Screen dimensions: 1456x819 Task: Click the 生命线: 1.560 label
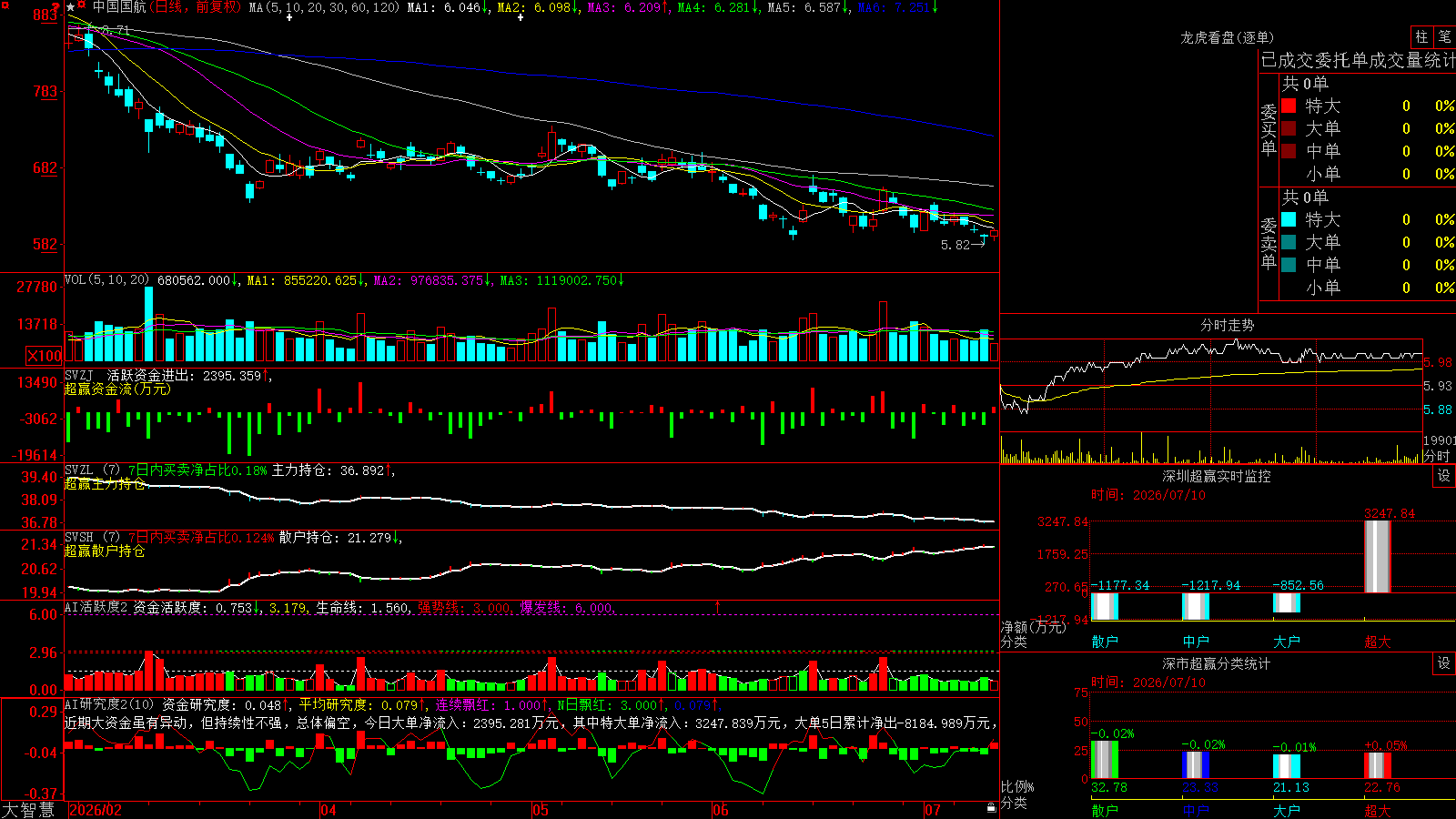(362, 607)
